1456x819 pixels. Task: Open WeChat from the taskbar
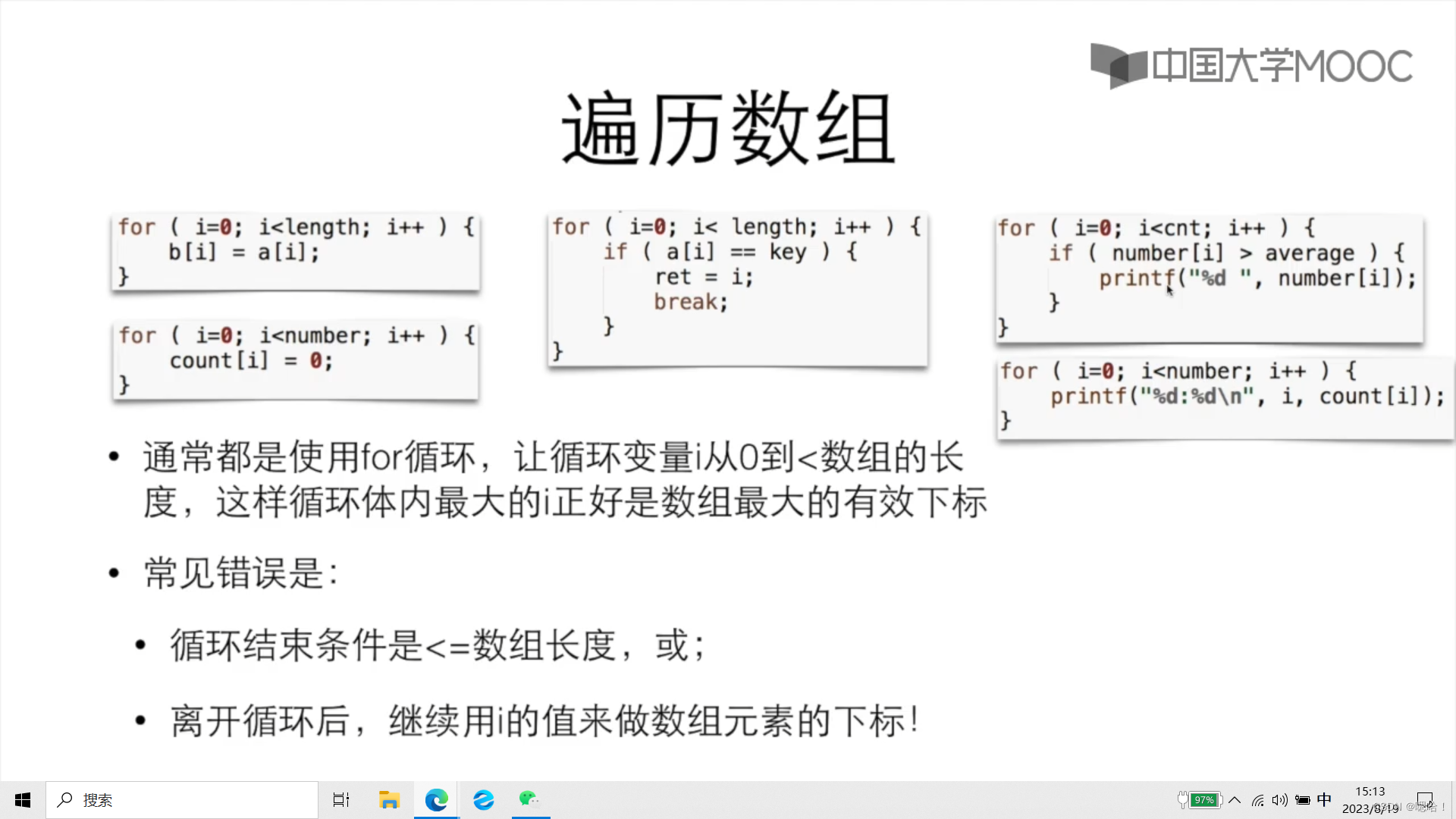pyautogui.click(x=530, y=800)
